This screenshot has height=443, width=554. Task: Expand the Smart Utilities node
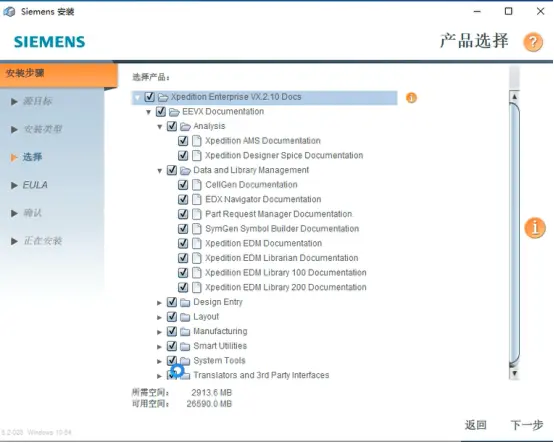(x=159, y=347)
